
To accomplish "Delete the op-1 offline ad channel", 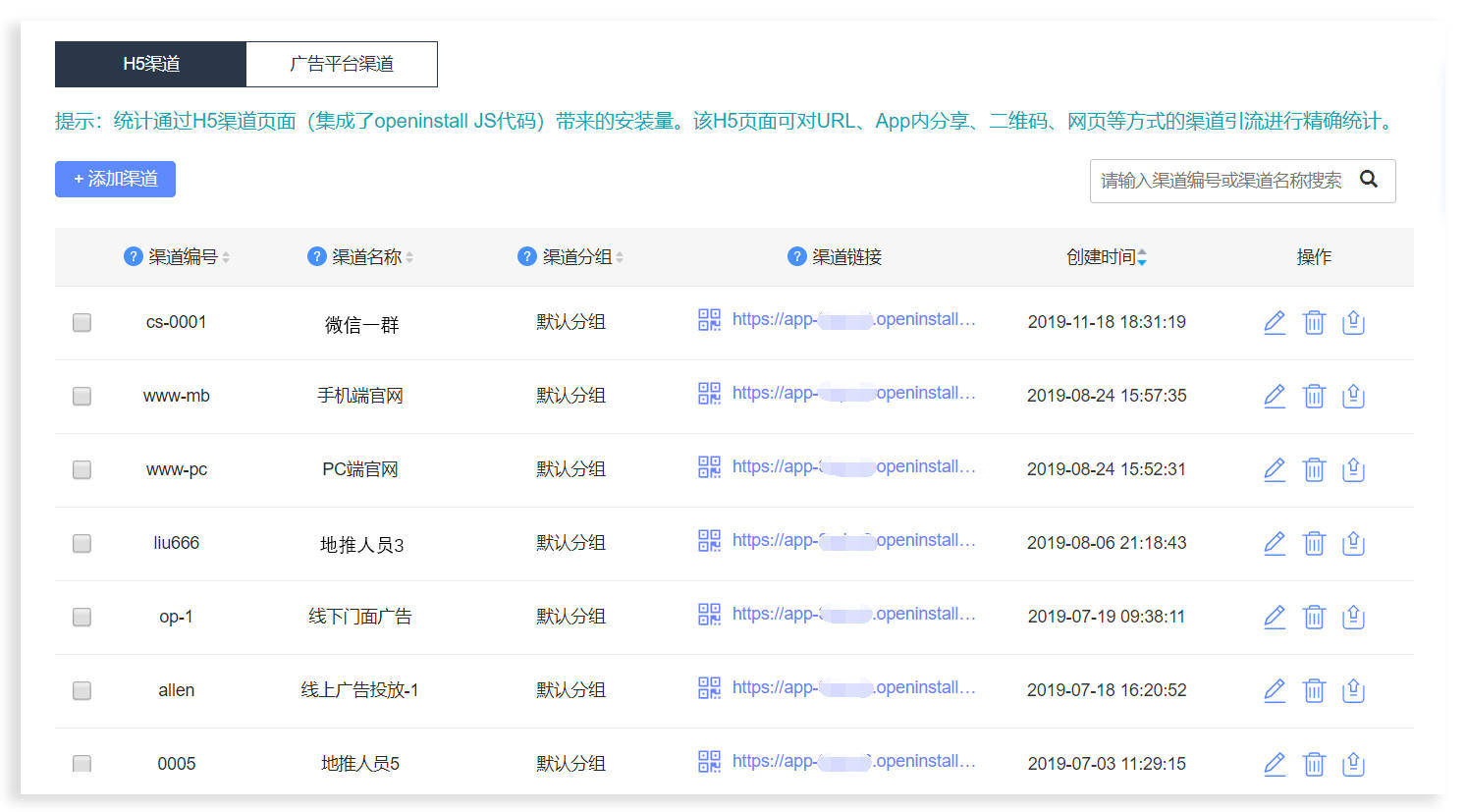I will 1314,617.
